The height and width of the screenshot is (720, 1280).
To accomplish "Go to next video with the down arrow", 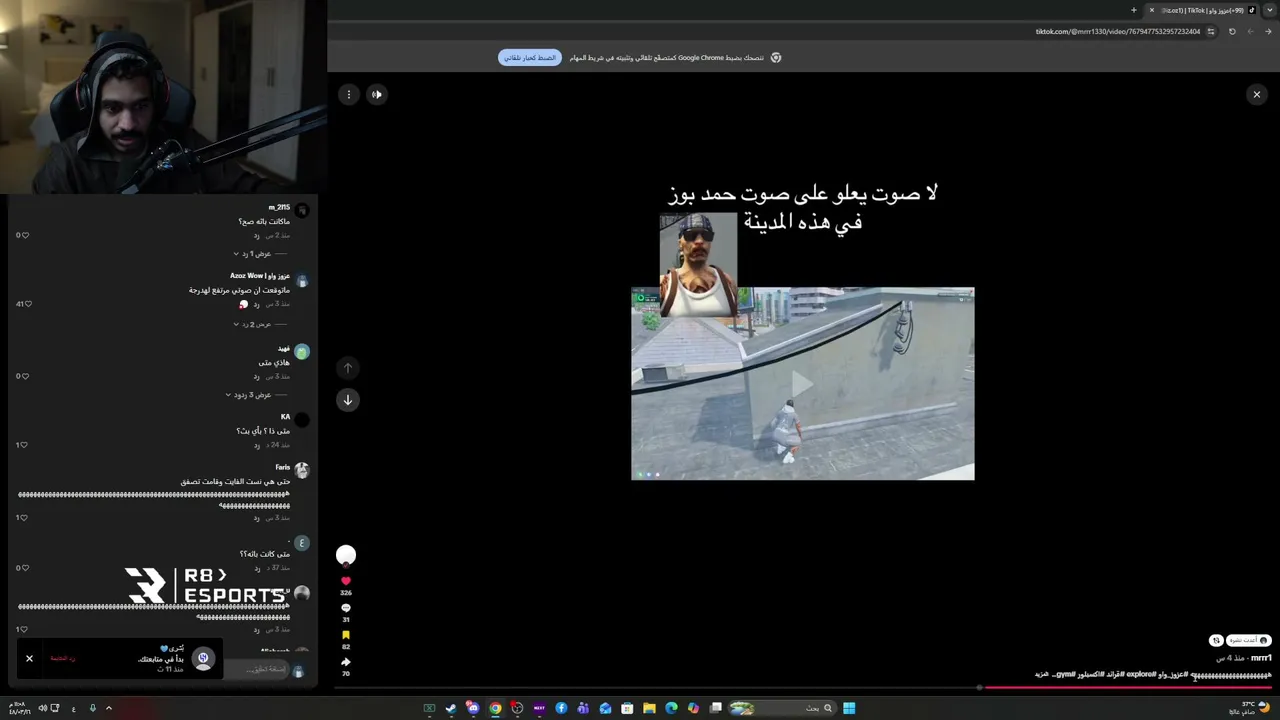I will tap(348, 400).
